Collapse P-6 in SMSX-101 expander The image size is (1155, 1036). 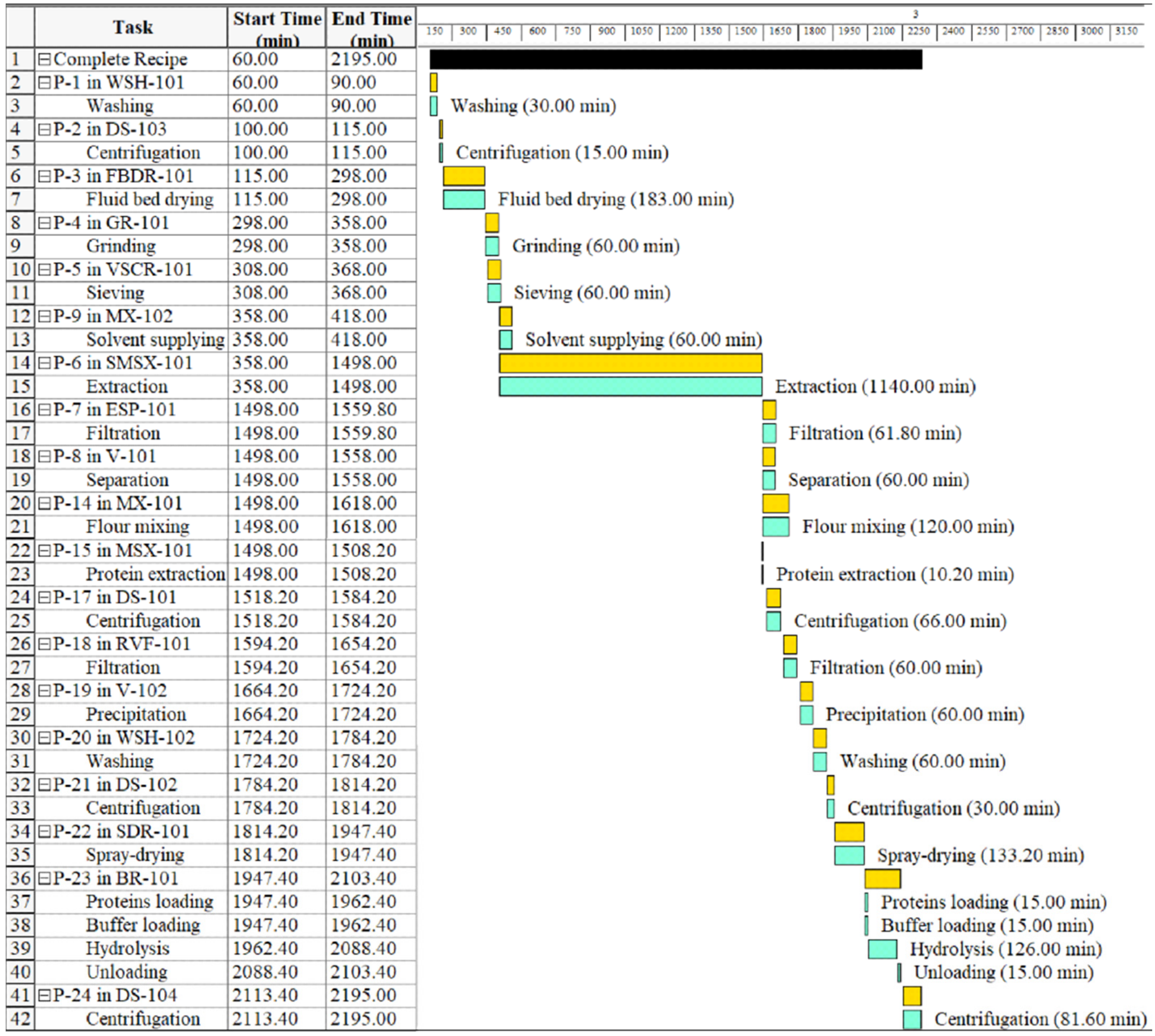pyautogui.click(x=44, y=363)
